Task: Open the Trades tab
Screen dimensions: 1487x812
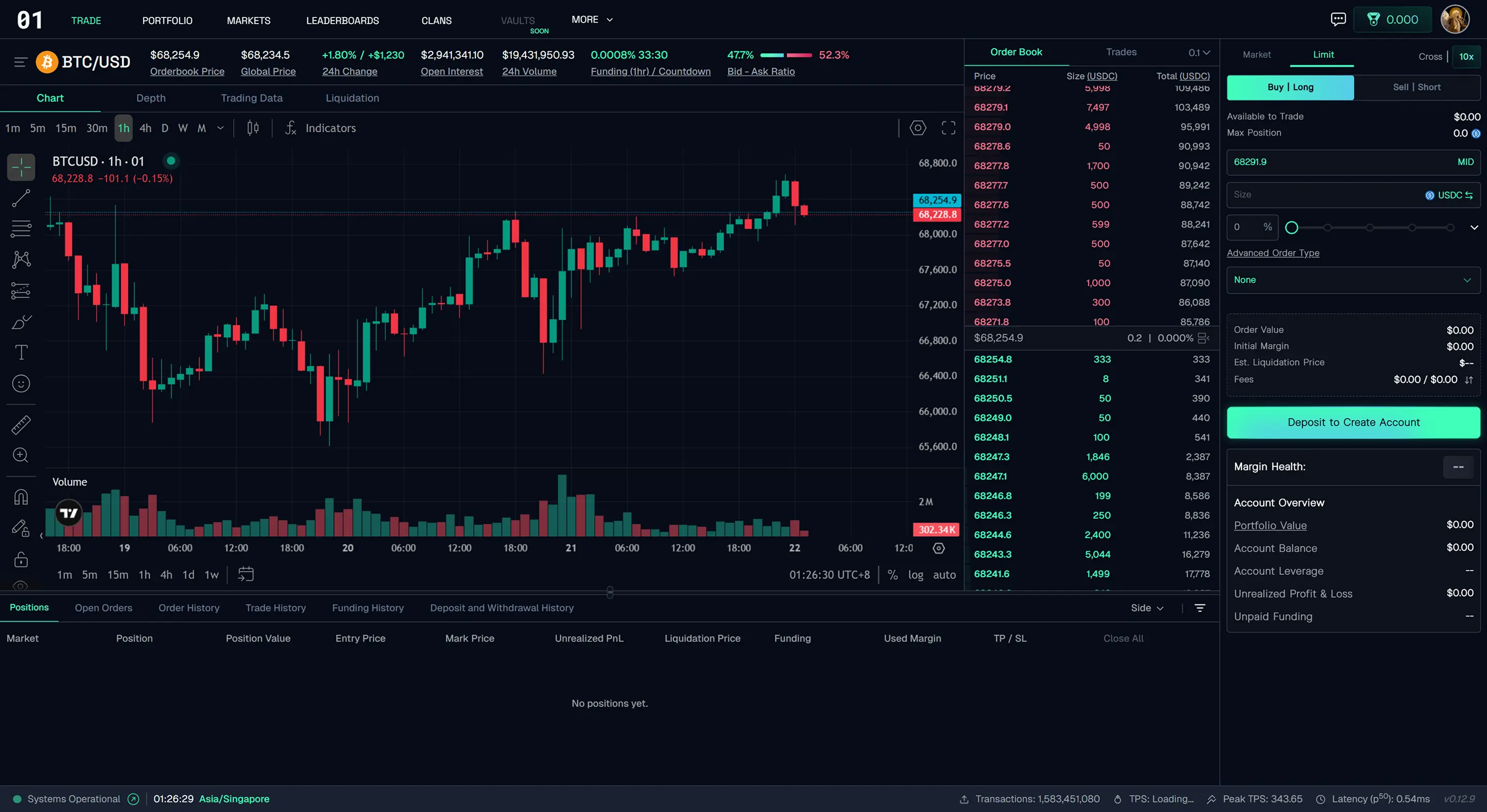Action: (x=1121, y=52)
